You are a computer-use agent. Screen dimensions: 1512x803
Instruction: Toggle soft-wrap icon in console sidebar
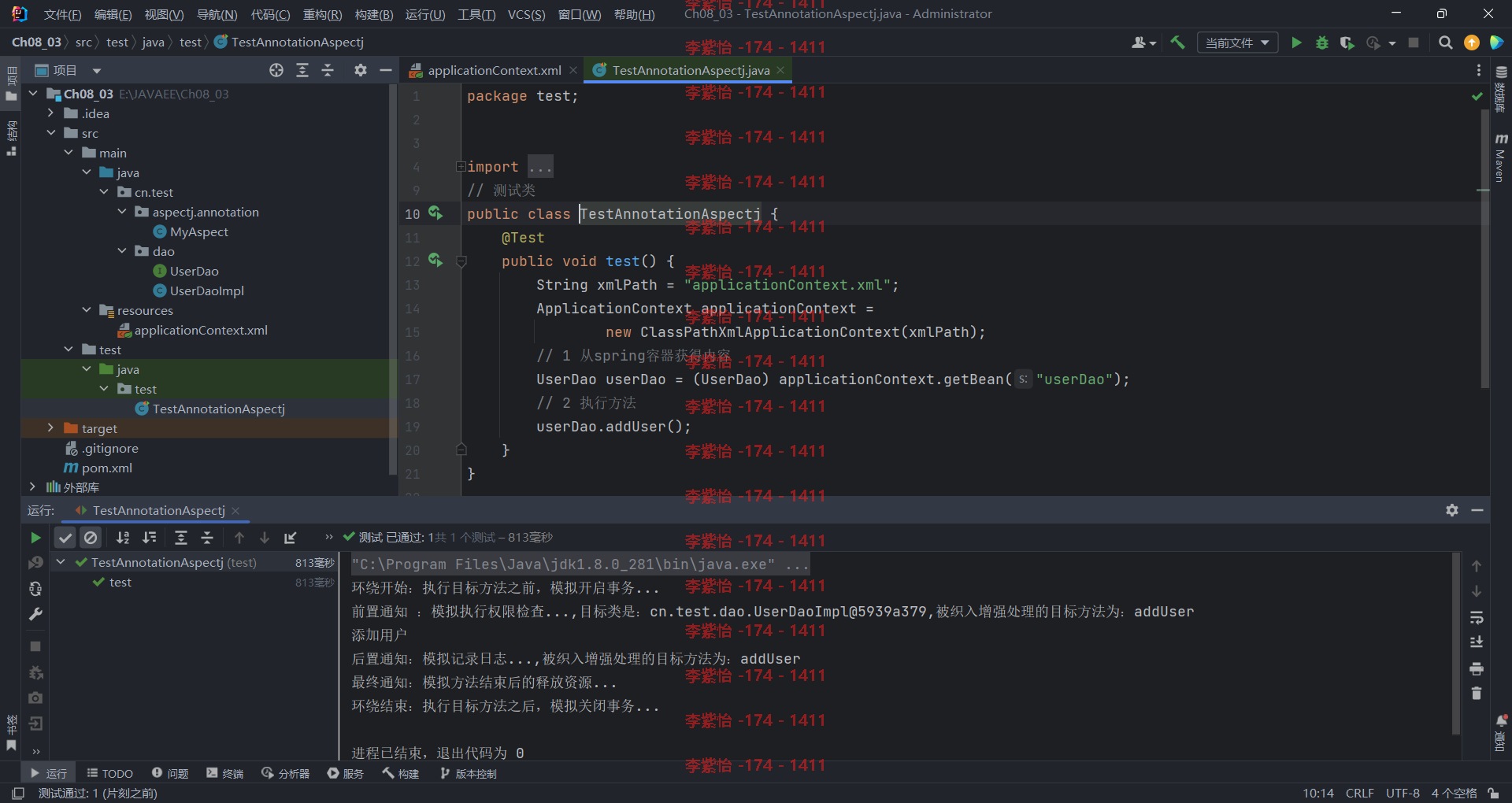pyautogui.click(x=1477, y=617)
